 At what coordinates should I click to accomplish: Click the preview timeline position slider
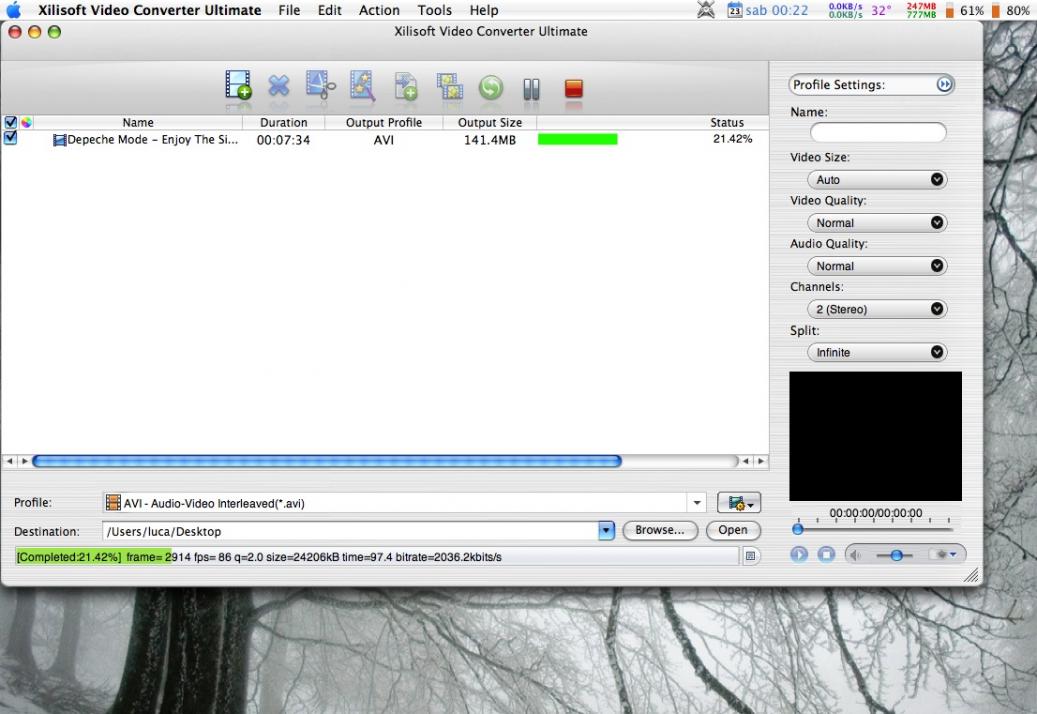(798, 529)
